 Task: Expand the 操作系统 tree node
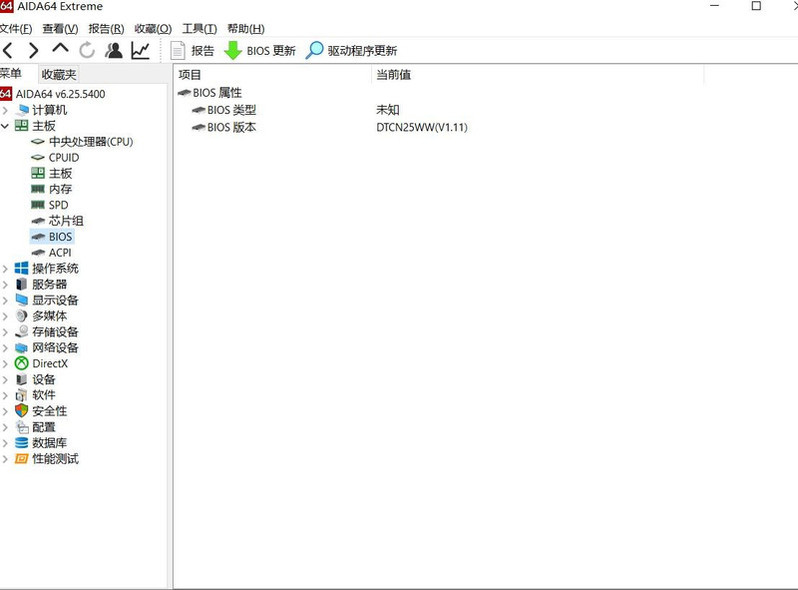6,268
